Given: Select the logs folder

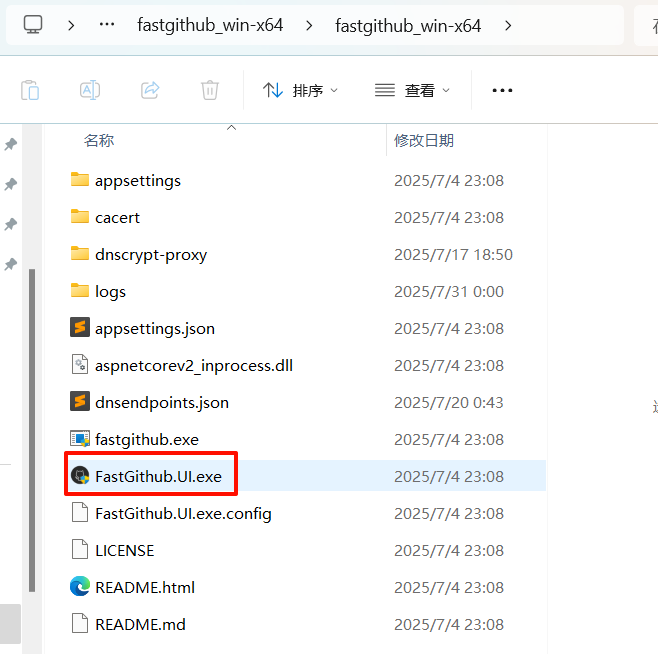Looking at the screenshot, I should [110, 291].
